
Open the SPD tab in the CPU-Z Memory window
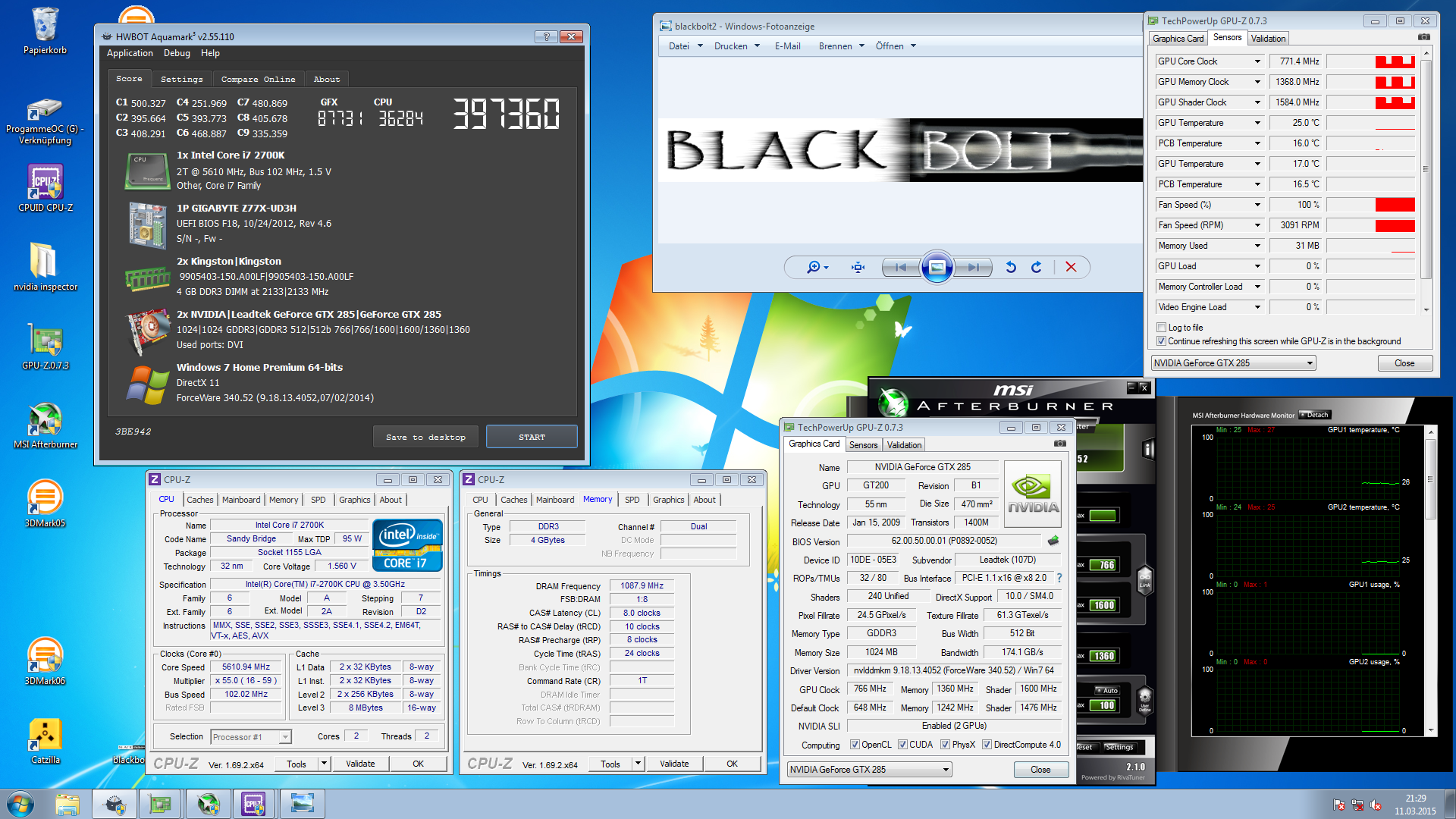632,500
